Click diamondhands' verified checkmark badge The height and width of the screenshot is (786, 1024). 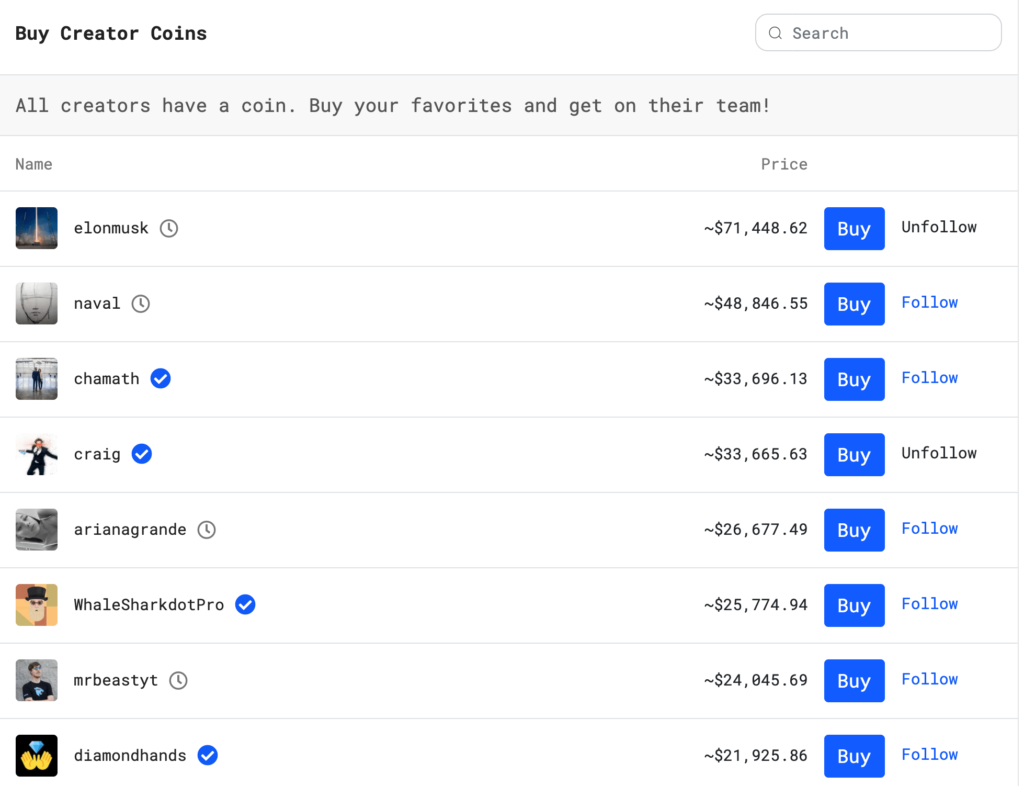coord(208,756)
